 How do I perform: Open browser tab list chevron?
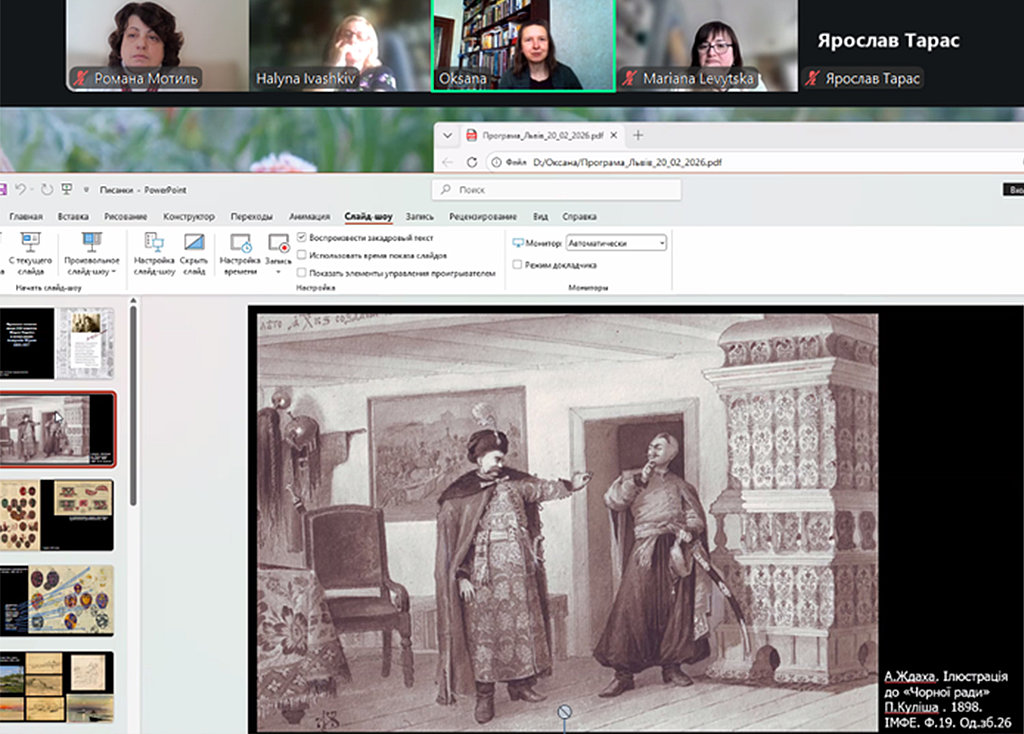(445, 135)
